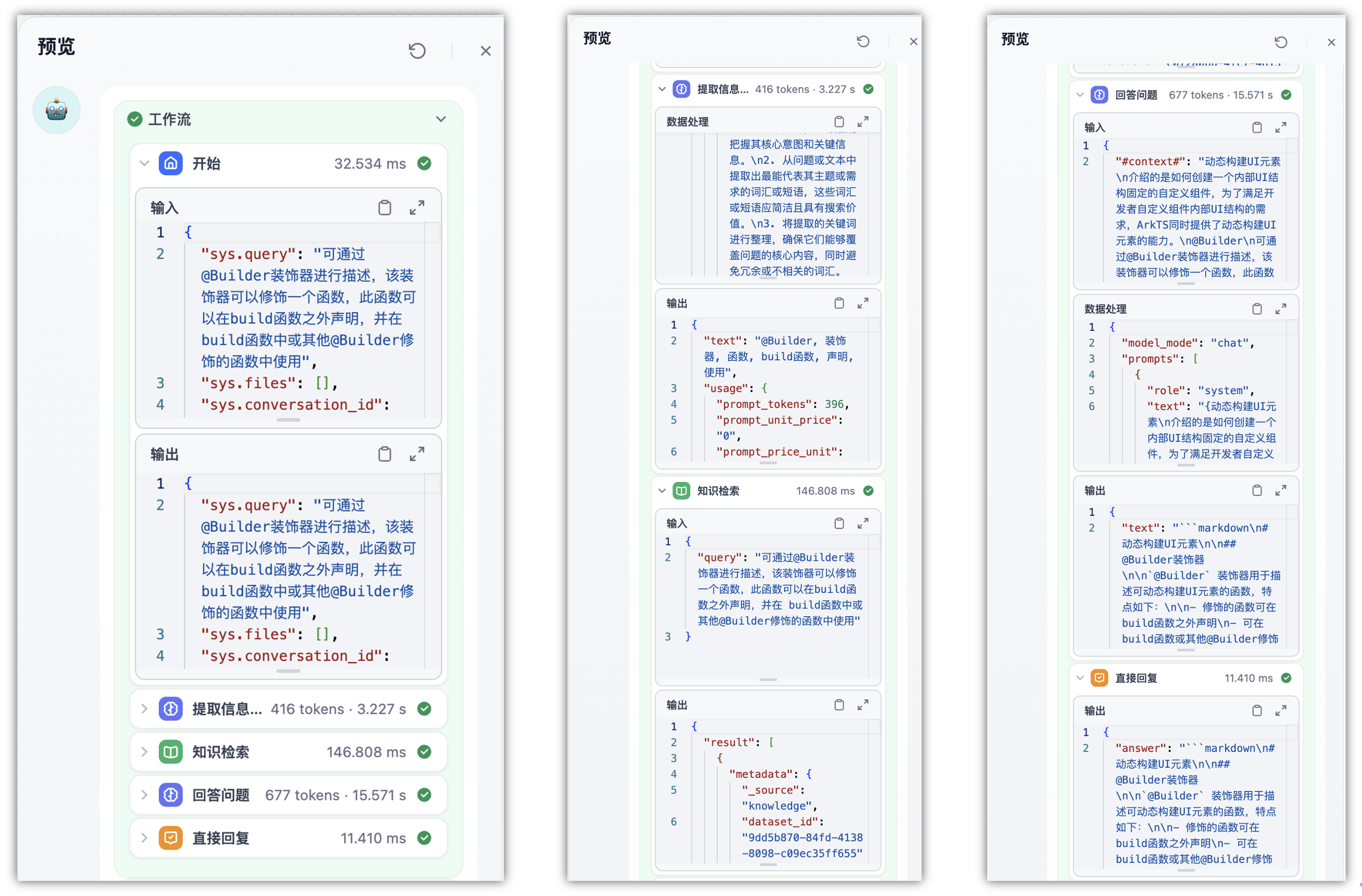Close the left preview panel
The width and height of the screenshot is (1362, 896).
pyautogui.click(x=486, y=51)
